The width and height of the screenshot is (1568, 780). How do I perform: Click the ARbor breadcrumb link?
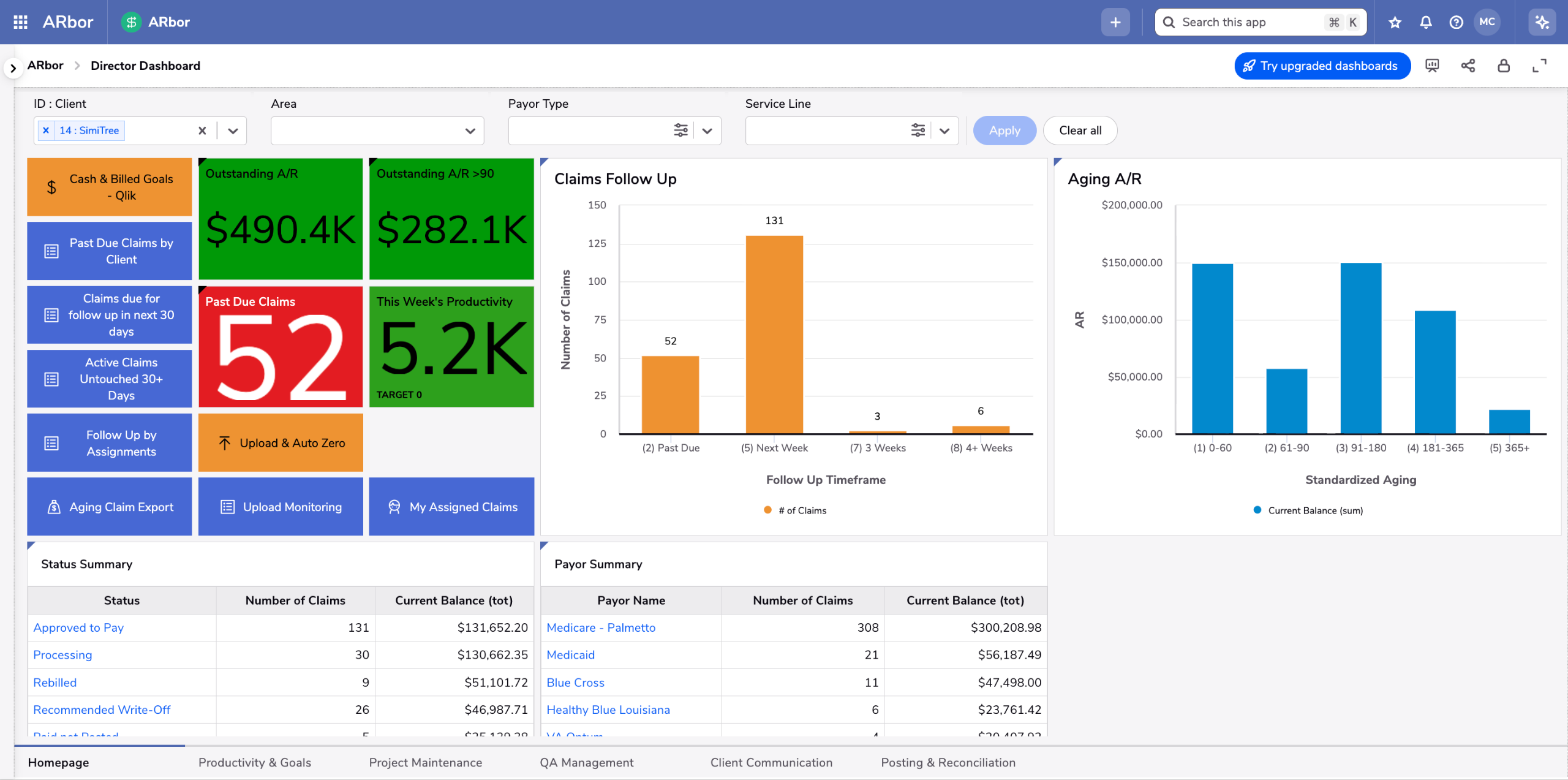(45, 66)
